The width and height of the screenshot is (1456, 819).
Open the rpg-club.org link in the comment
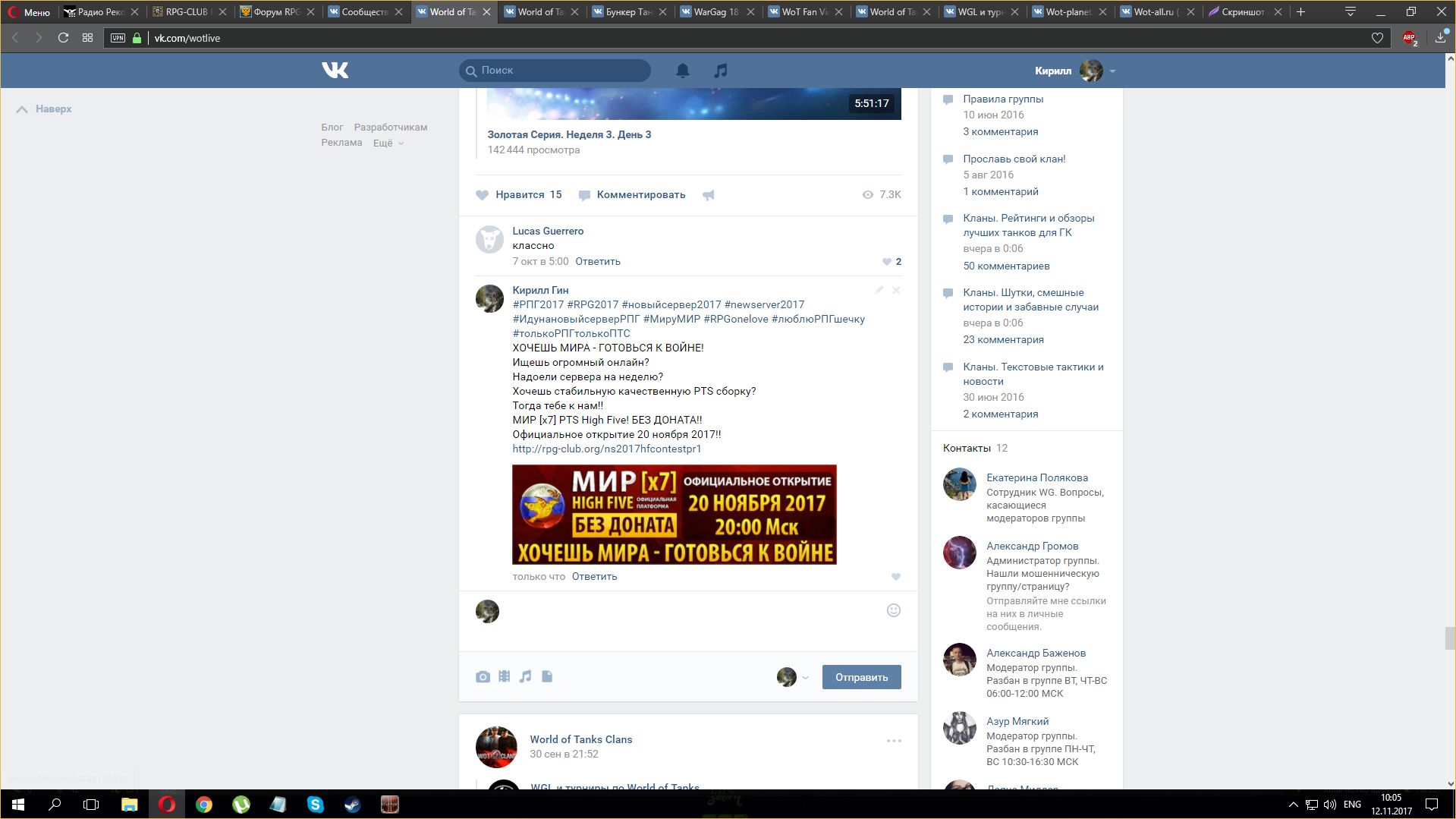[x=607, y=449]
